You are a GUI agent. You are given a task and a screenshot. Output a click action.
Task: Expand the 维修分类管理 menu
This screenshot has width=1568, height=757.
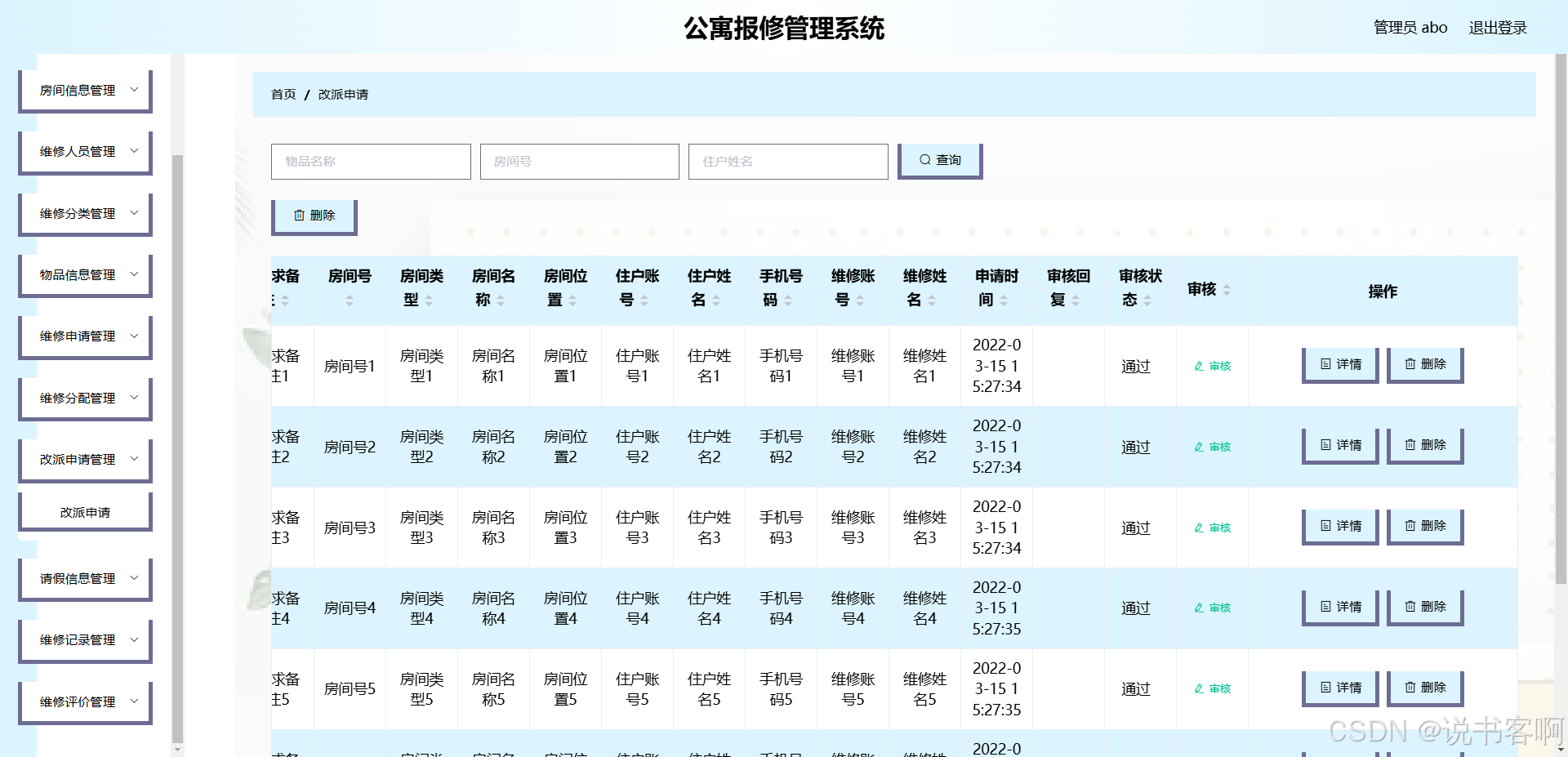[x=86, y=213]
